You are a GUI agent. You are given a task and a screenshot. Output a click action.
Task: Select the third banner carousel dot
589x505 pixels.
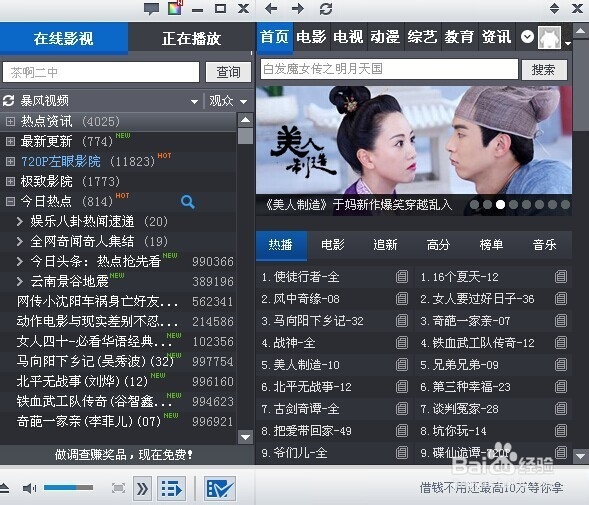click(500, 204)
